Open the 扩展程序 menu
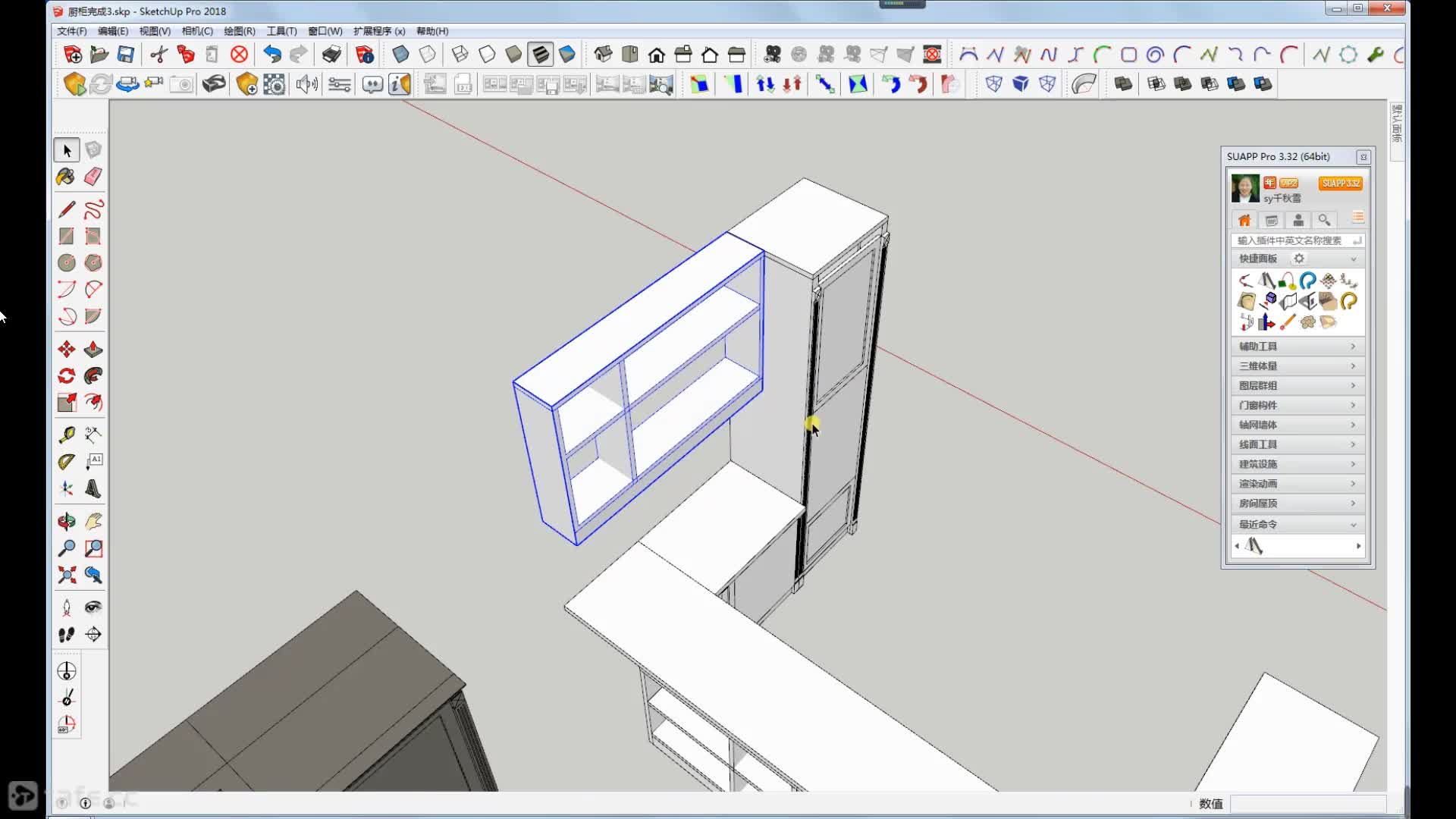This screenshot has width=1456, height=819. pos(379,31)
